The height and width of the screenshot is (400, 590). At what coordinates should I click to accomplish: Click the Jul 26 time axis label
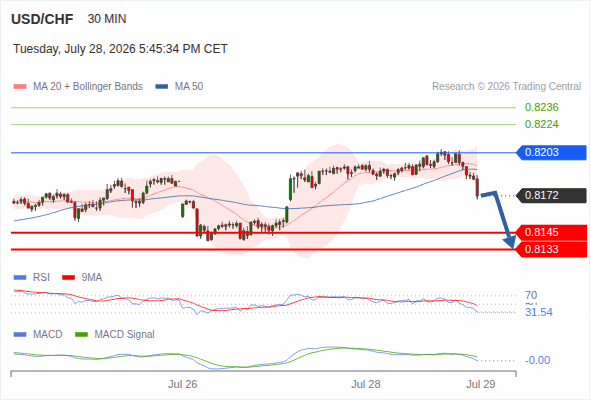[182, 384]
